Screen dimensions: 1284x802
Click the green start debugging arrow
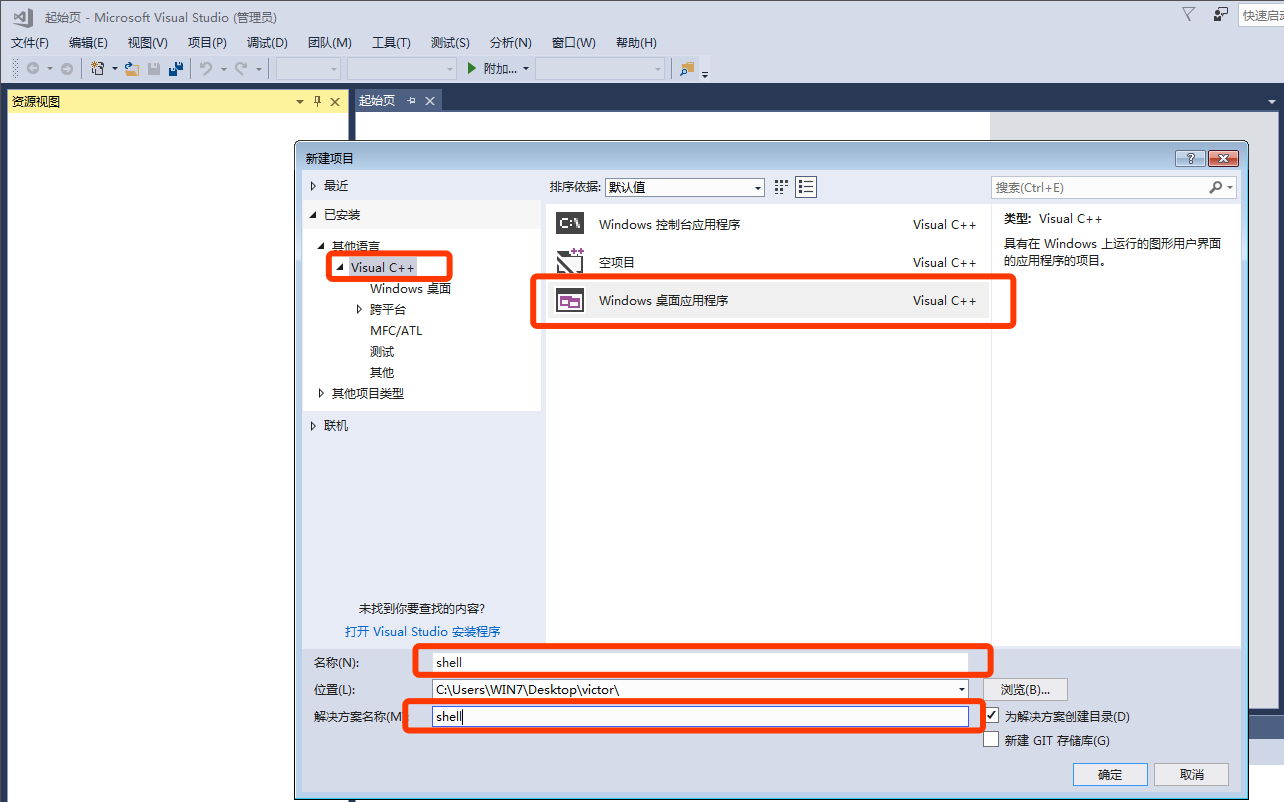click(x=473, y=68)
